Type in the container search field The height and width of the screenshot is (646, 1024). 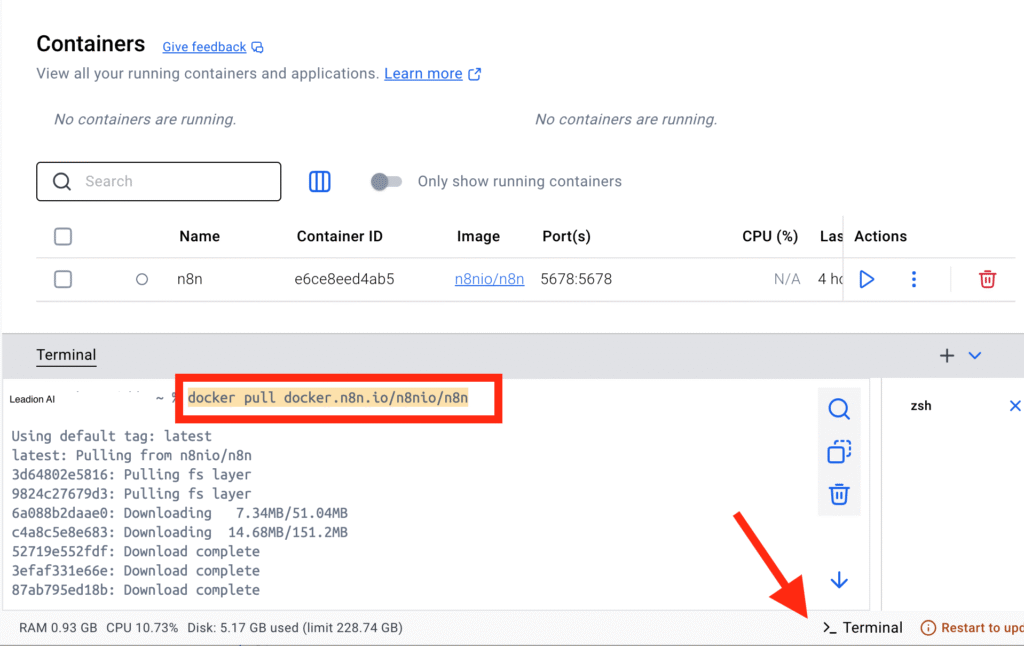(158, 181)
